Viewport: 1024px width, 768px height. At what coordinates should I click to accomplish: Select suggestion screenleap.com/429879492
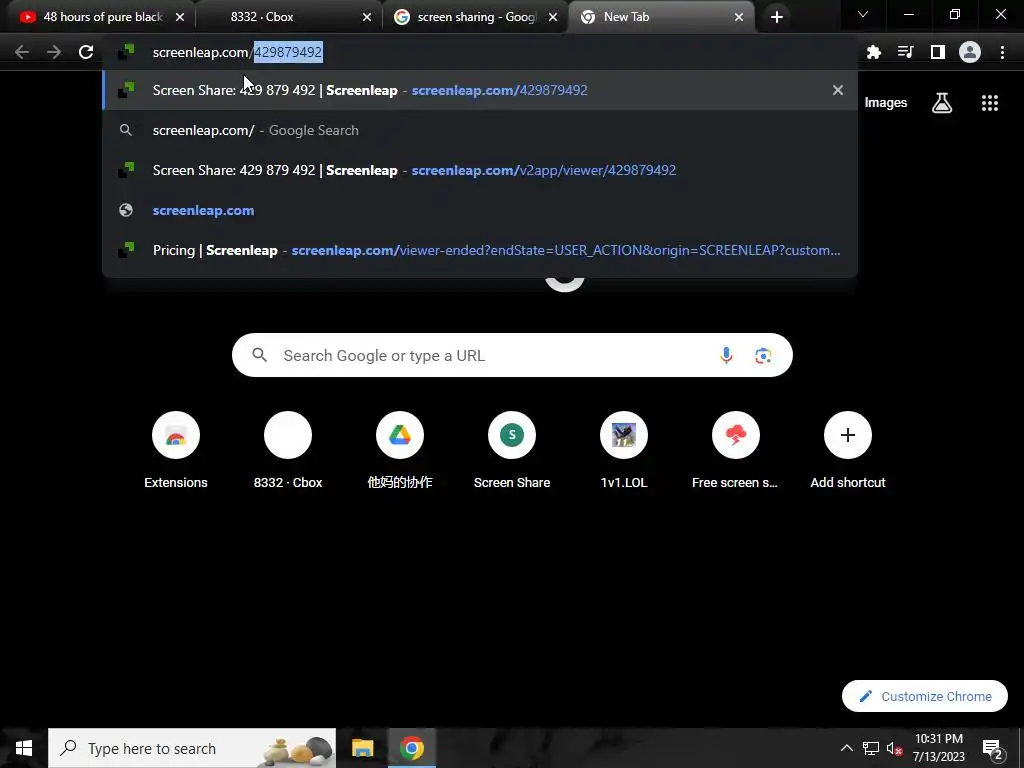click(480, 90)
